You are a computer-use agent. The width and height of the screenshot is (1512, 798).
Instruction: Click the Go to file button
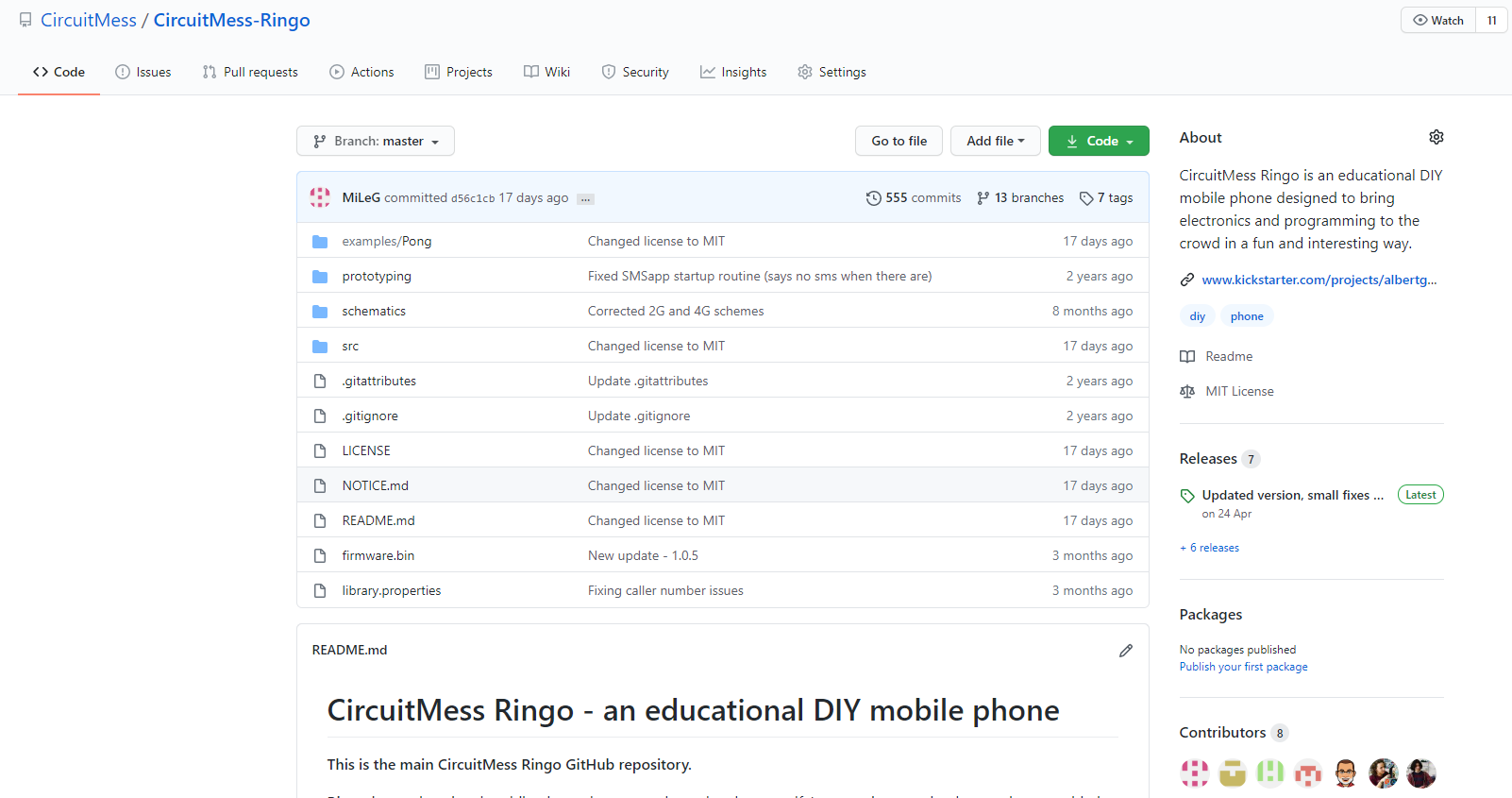point(899,141)
